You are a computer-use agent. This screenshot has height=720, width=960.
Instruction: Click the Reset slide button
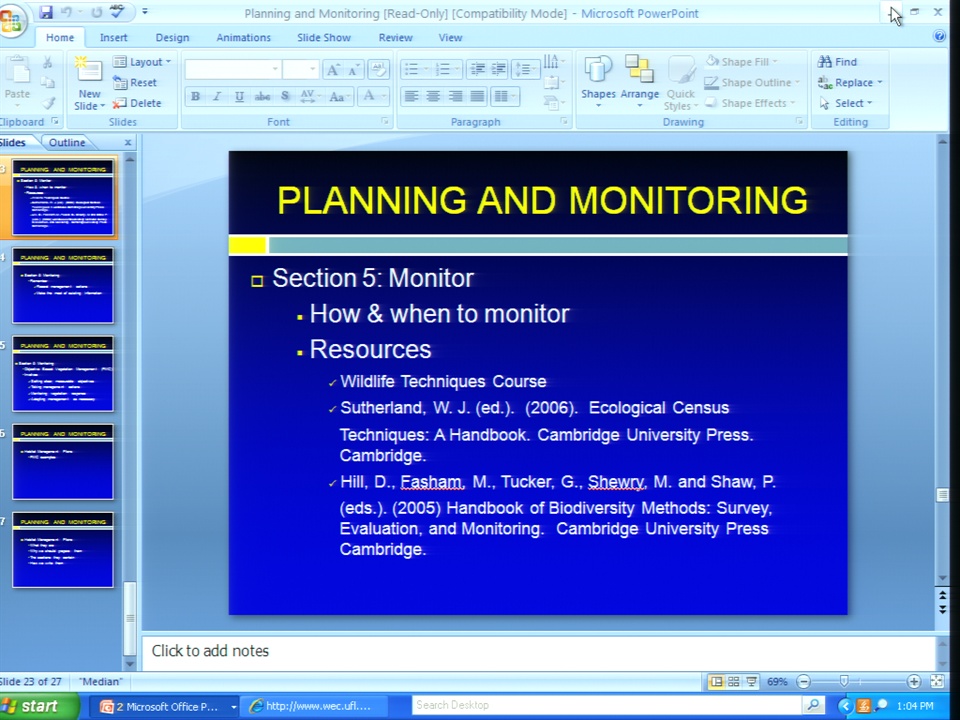(x=136, y=83)
